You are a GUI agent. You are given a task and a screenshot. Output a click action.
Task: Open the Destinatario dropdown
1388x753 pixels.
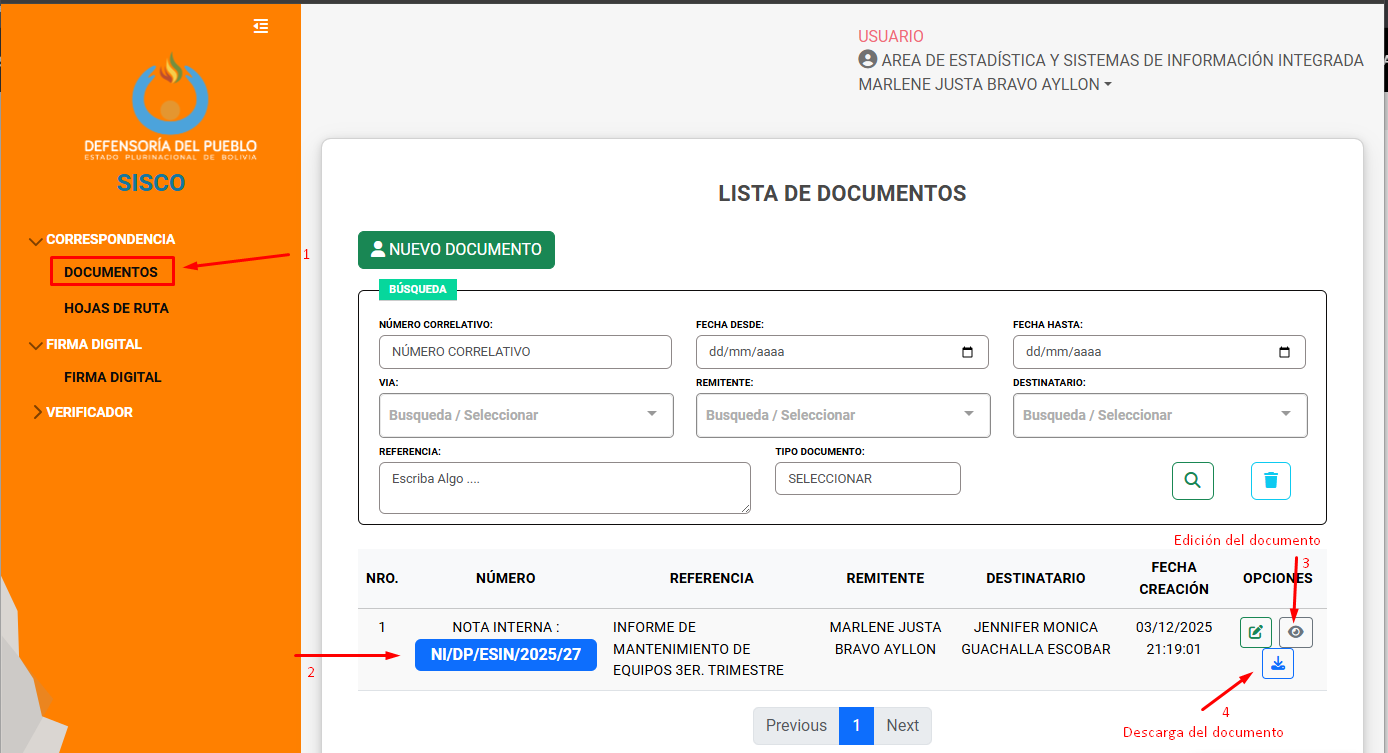point(1160,415)
